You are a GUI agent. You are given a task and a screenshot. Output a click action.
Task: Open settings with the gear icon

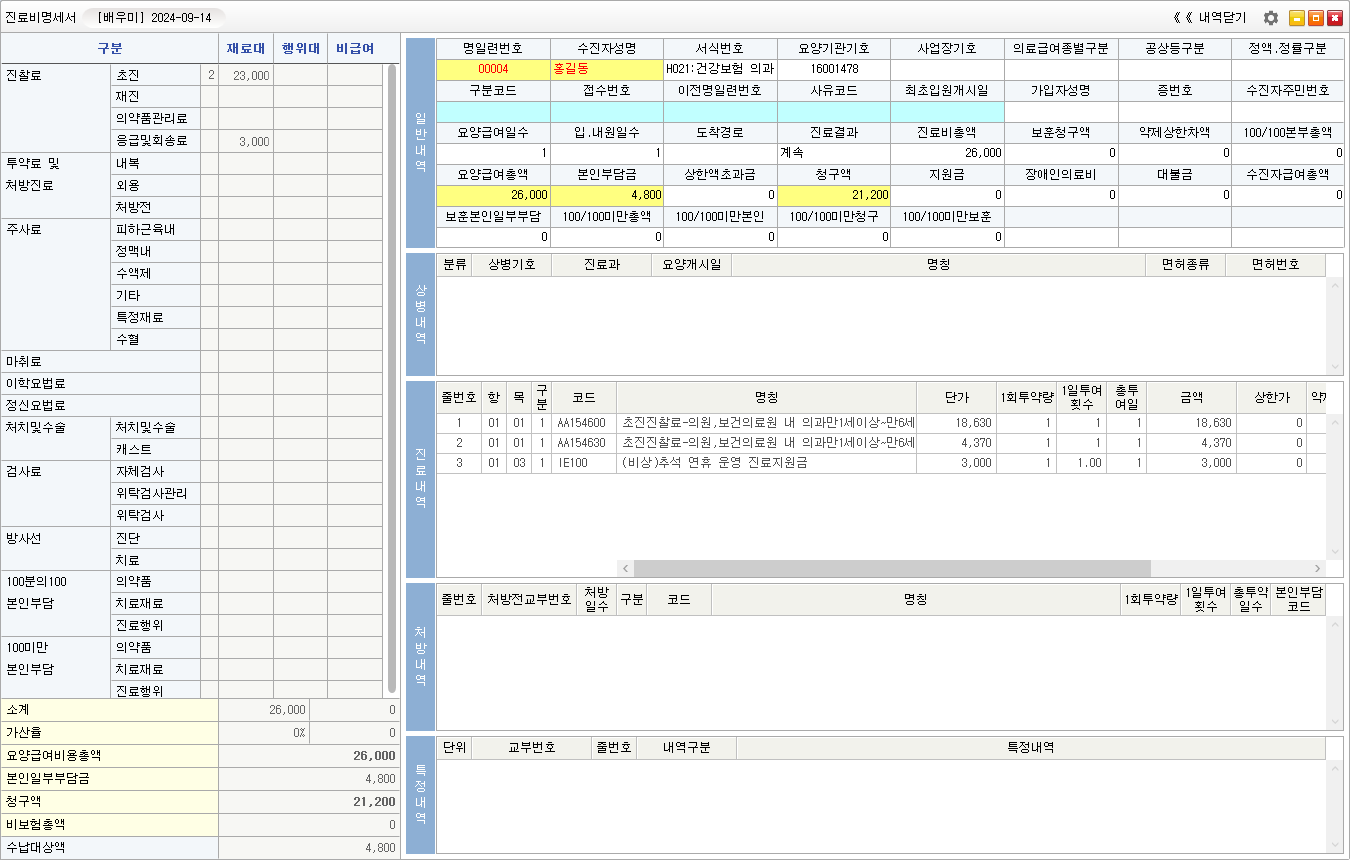1271,18
